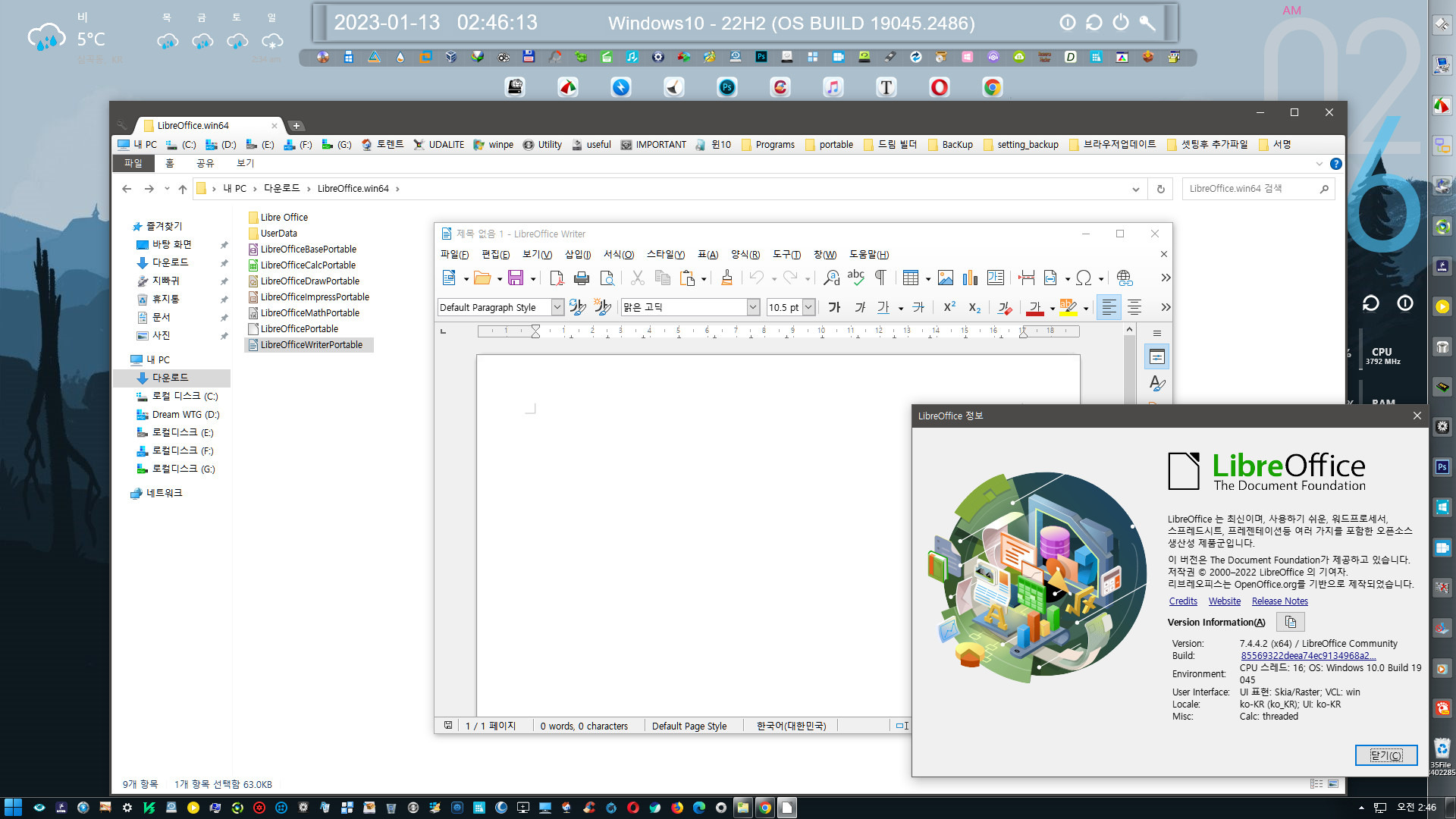
Task: Apply the yellow highlighting color swatch
Action: [x=1068, y=307]
